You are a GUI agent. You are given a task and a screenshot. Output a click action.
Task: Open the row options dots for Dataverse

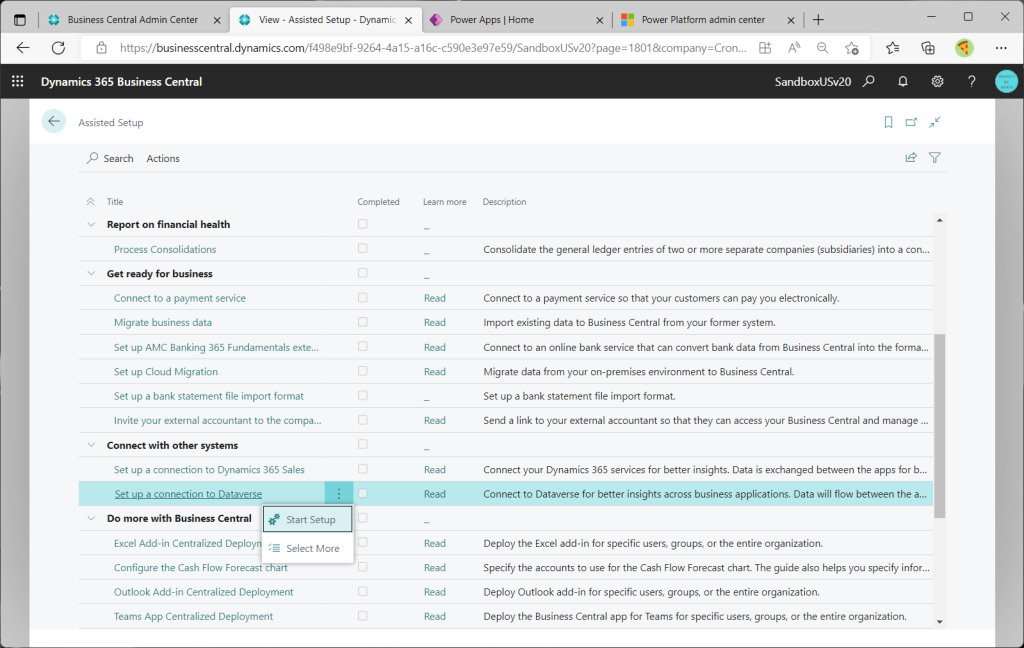(338, 494)
